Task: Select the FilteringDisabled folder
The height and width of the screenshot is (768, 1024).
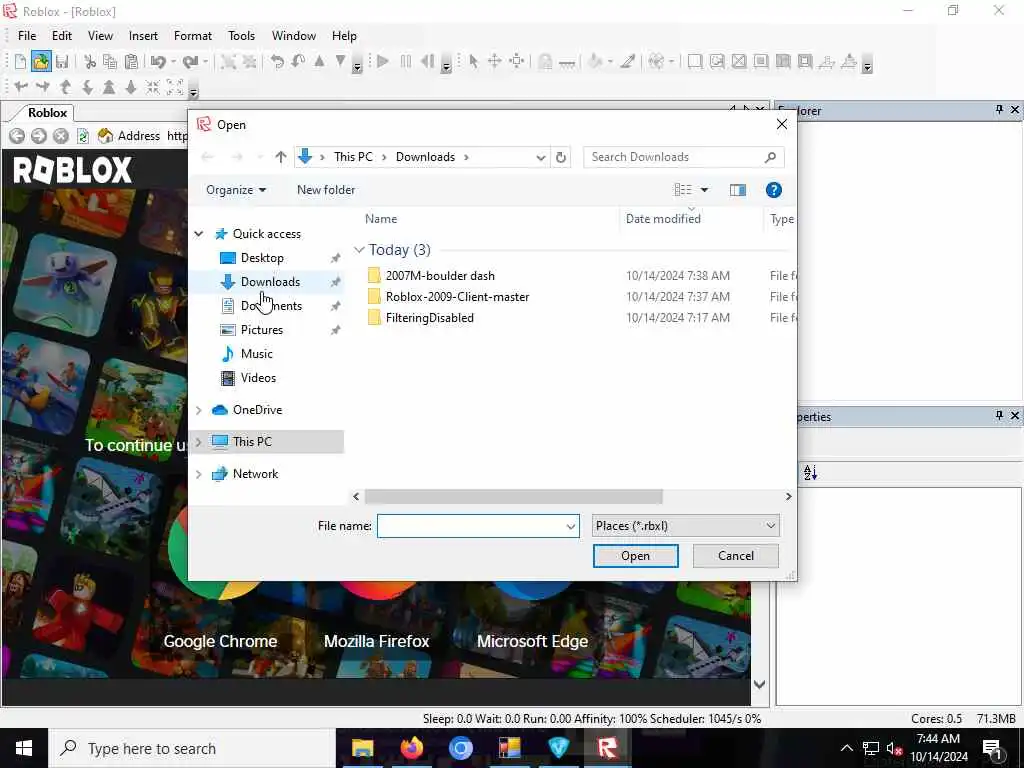Action: click(430, 318)
